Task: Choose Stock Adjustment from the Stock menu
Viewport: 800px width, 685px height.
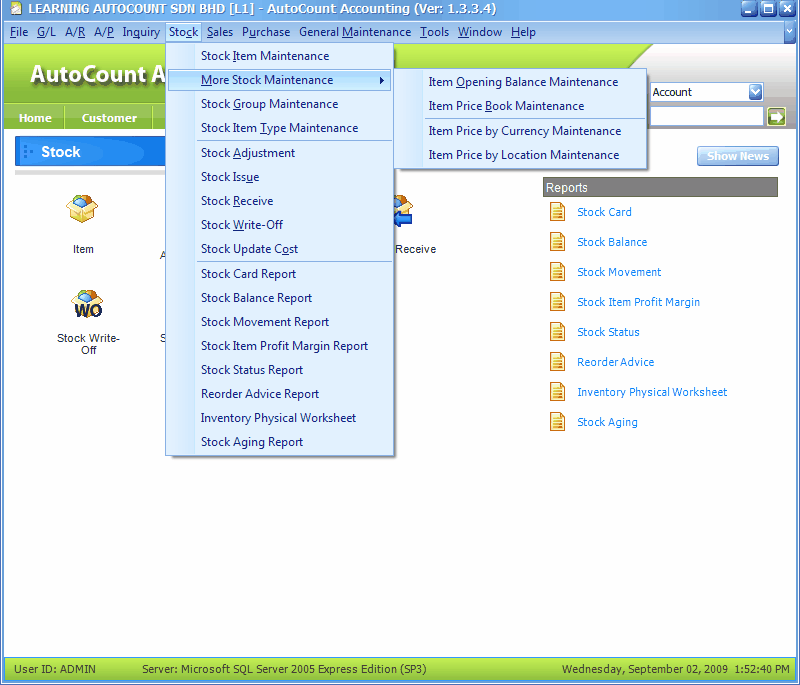Action: pyautogui.click(x=280, y=153)
